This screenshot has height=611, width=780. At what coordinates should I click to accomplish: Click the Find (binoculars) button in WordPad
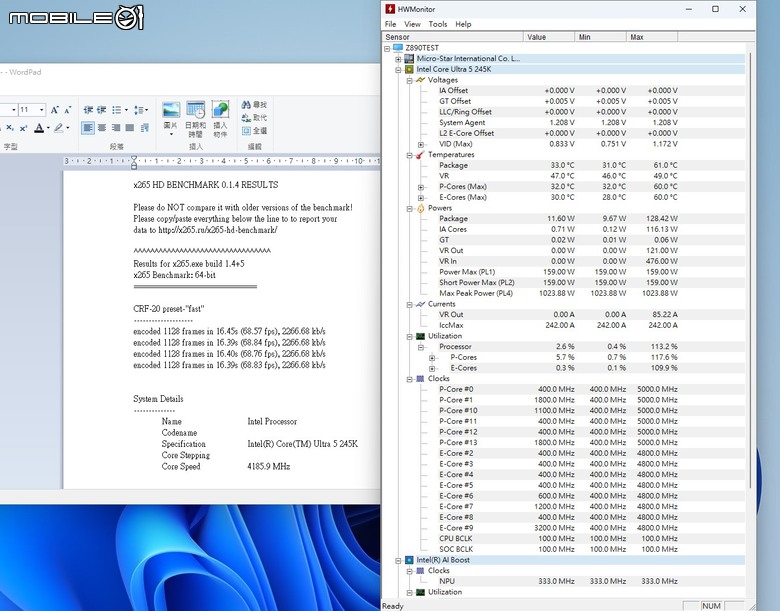click(254, 104)
